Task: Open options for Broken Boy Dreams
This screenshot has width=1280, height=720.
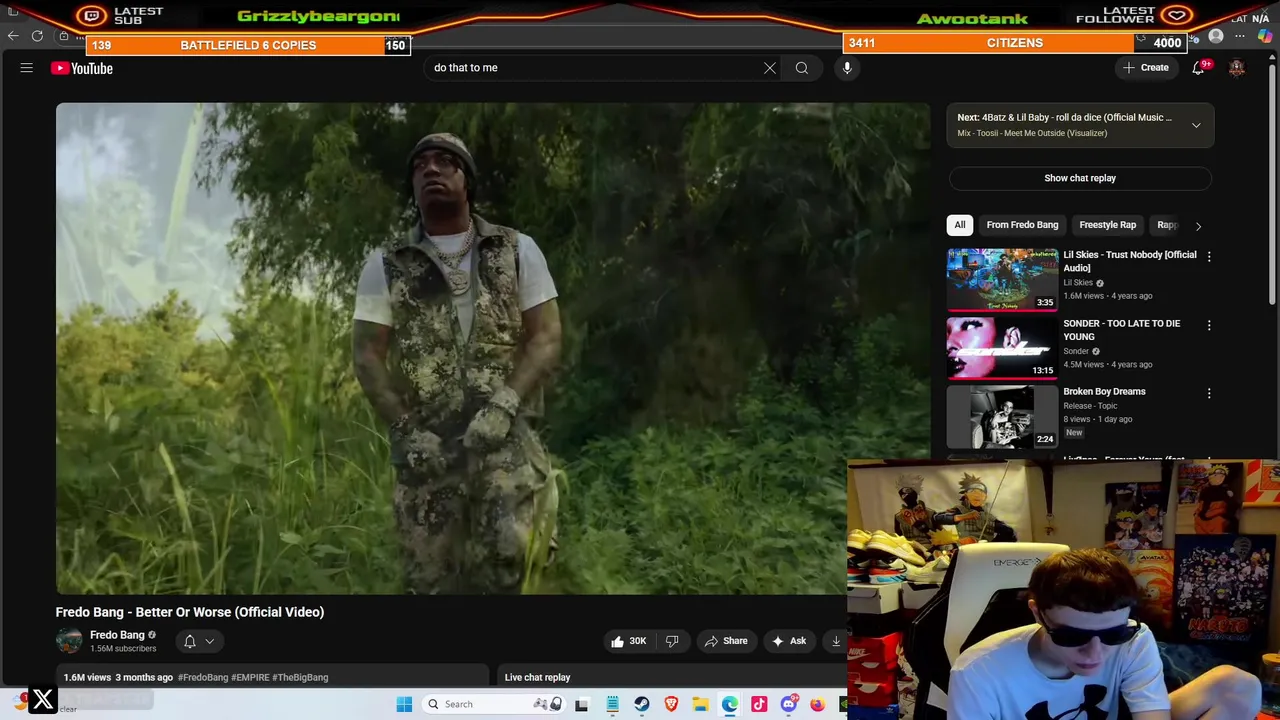Action: 1209,394
